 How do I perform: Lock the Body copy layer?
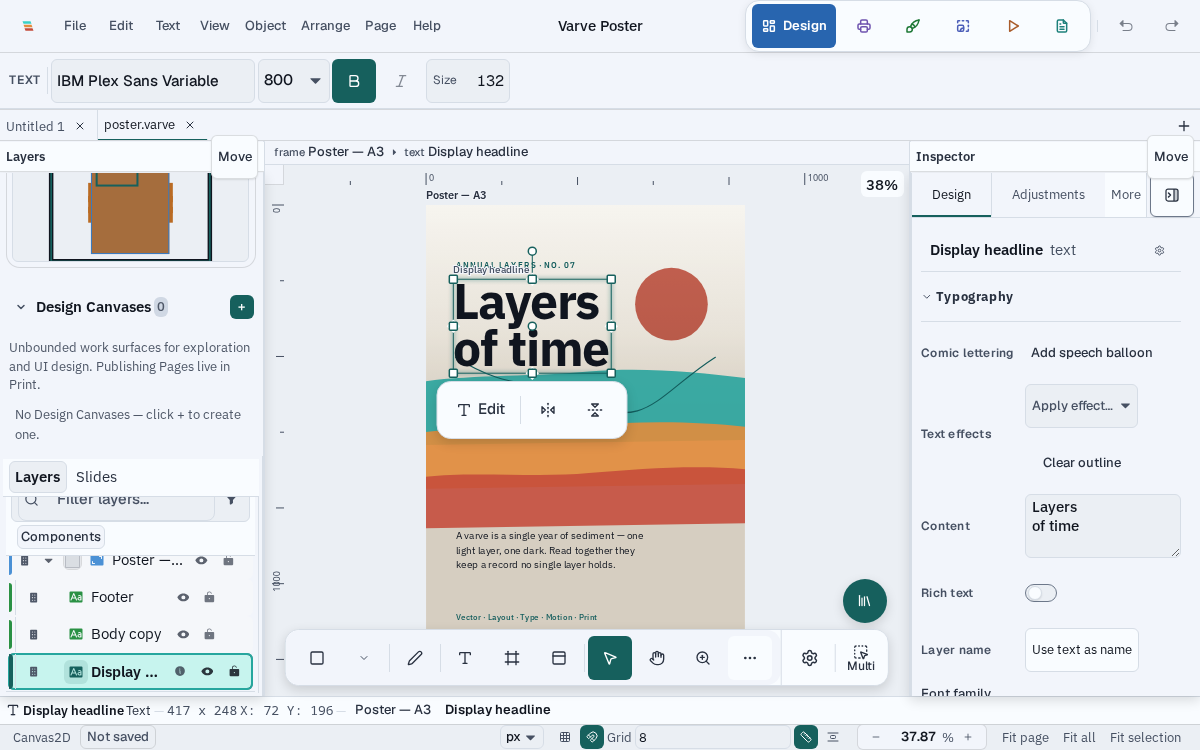(209, 634)
